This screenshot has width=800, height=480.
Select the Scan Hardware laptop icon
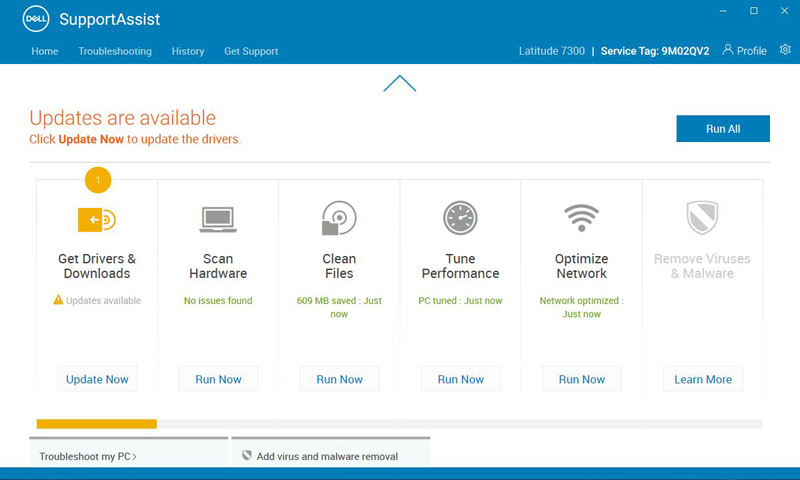tap(218, 219)
